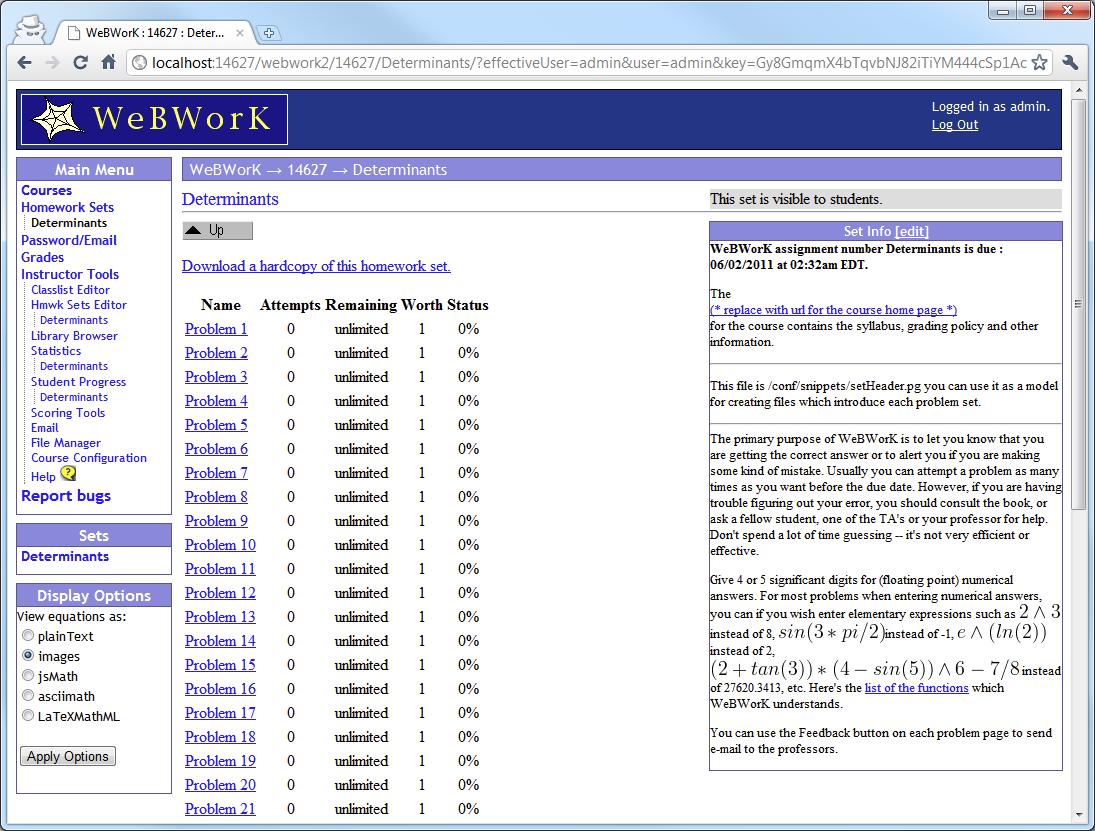Choose asciimath equation display

[28, 696]
